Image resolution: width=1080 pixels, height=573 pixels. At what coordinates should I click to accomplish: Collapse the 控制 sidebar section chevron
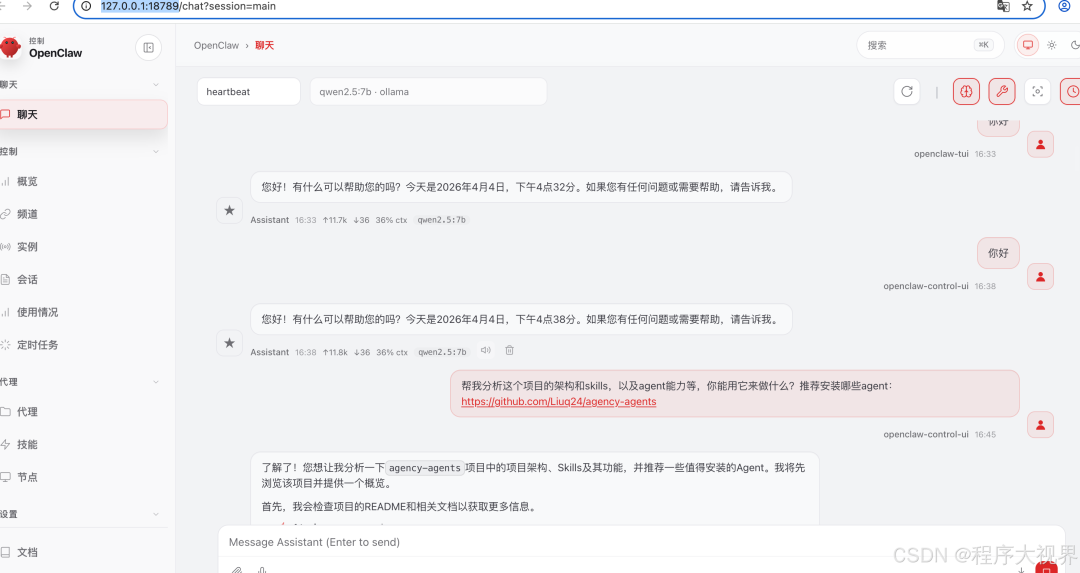coord(156,152)
